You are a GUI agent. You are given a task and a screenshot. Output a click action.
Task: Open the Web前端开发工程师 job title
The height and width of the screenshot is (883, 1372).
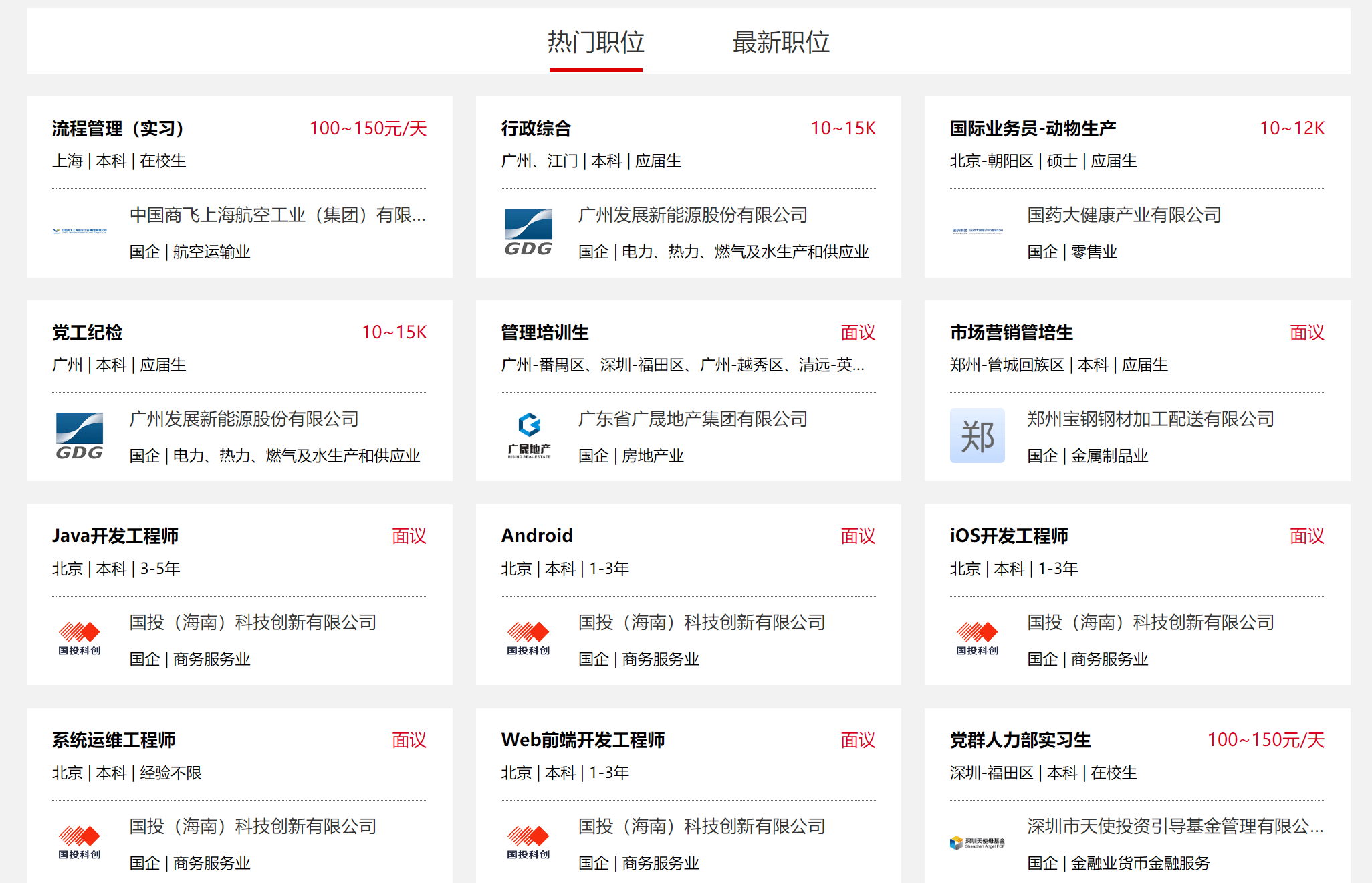pos(582,740)
